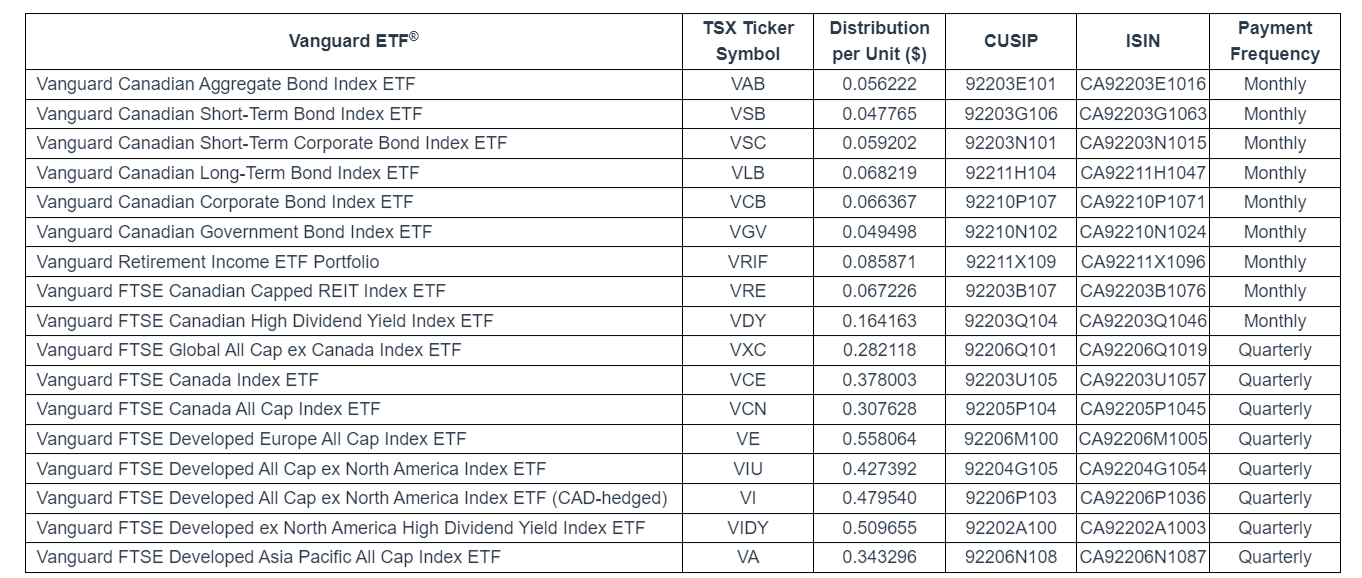1362x578 pixels.
Task: Click ISIN CA92211H1047 cell
Action: [x=1142, y=173]
